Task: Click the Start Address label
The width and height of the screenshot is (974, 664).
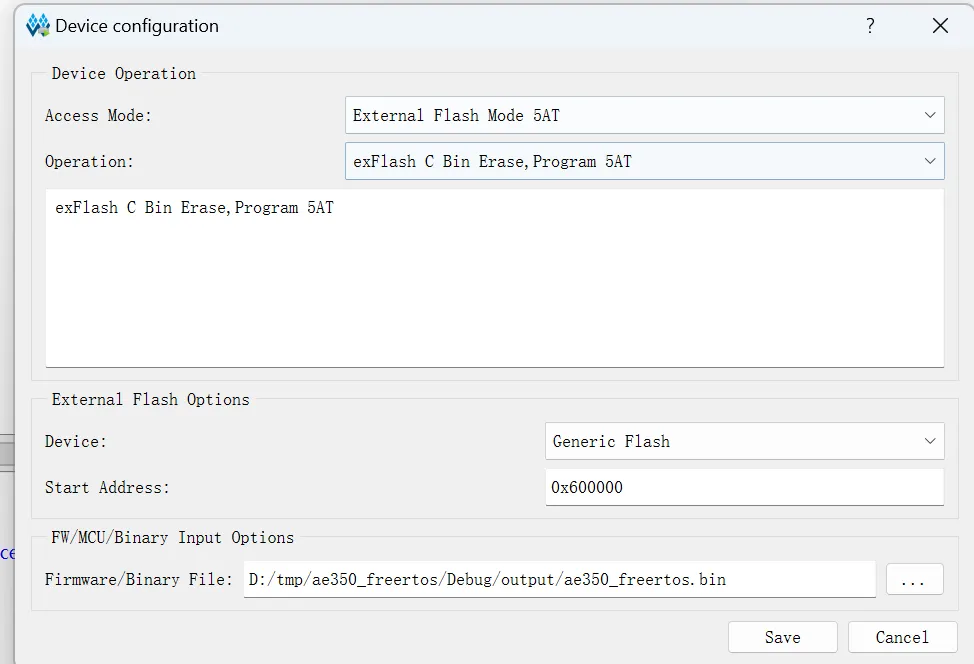Action: tap(107, 488)
